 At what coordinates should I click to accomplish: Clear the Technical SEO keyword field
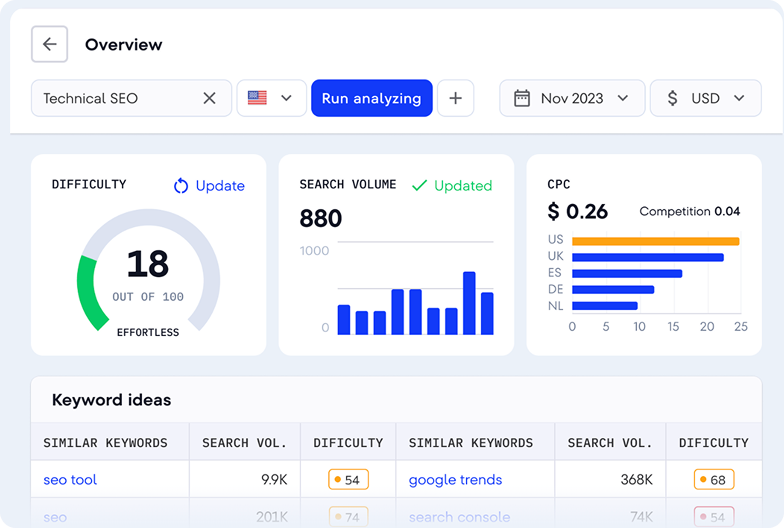pyautogui.click(x=209, y=98)
